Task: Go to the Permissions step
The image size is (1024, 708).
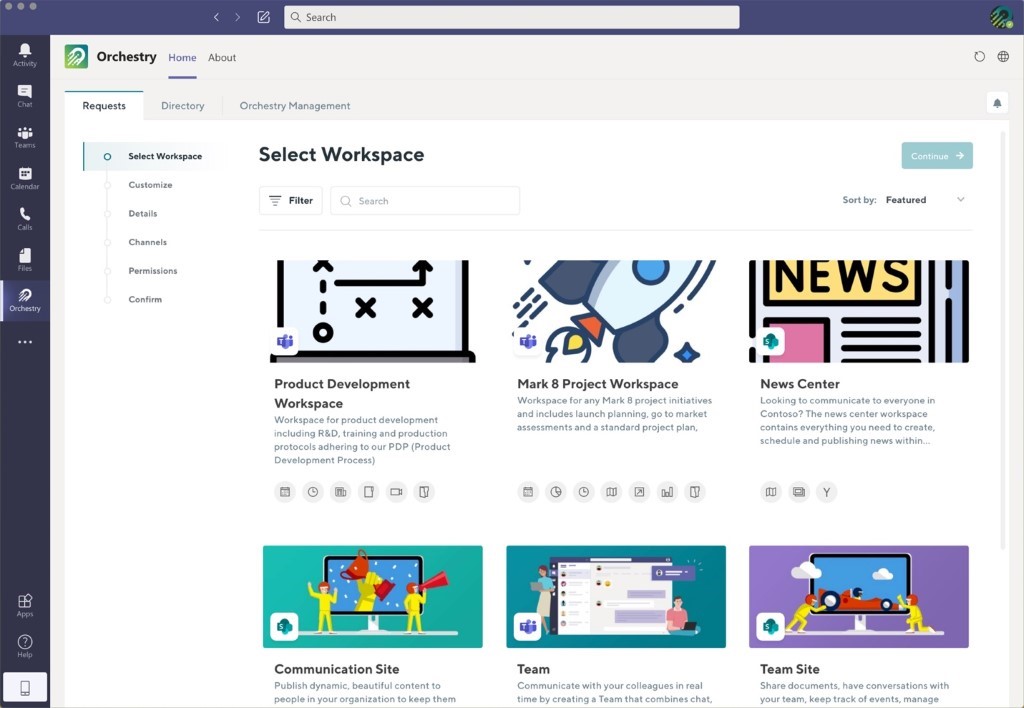Action: (x=153, y=271)
